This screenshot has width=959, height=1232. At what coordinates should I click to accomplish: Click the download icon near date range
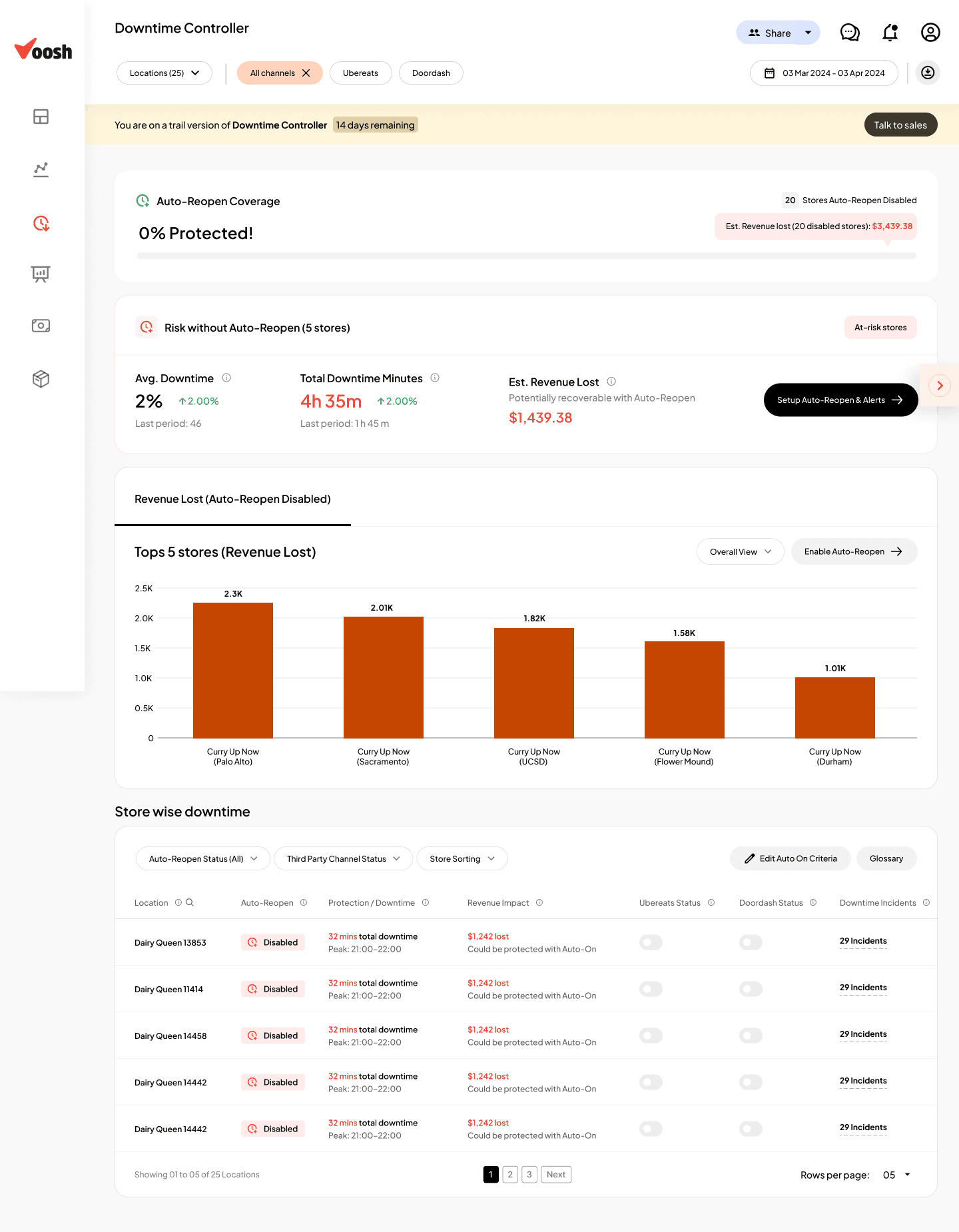click(928, 73)
